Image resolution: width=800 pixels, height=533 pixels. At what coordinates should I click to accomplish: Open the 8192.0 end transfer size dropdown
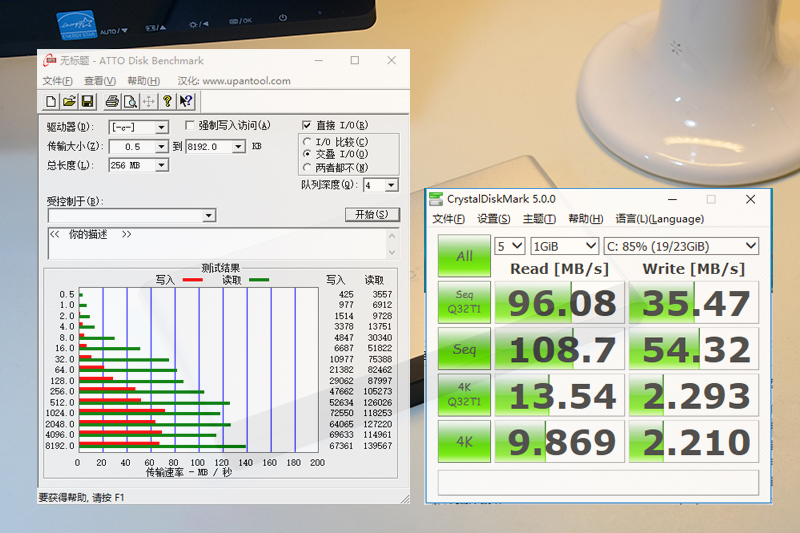[239, 147]
